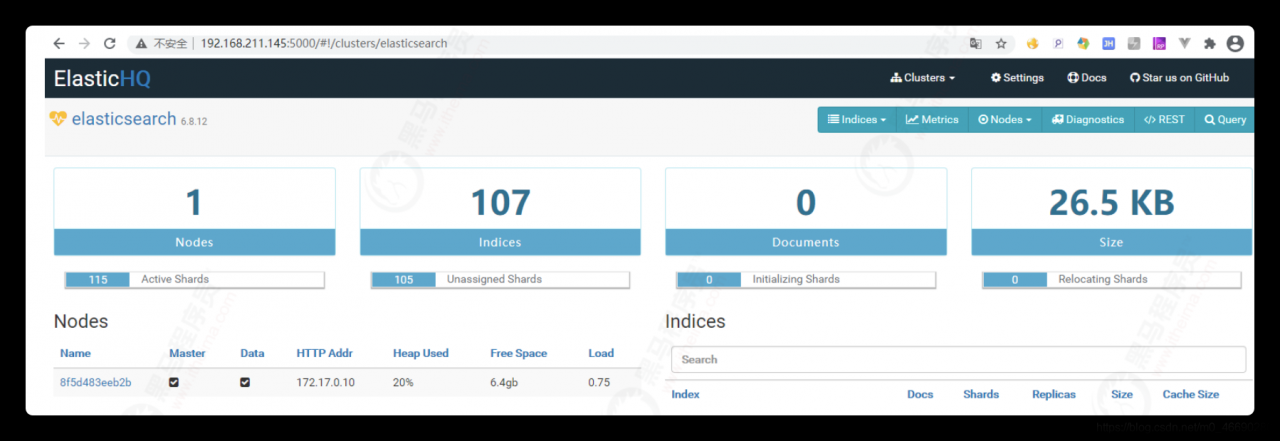Click the Active Shards progress bar
1280x441 pixels.
pyautogui.click(x=195, y=280)
